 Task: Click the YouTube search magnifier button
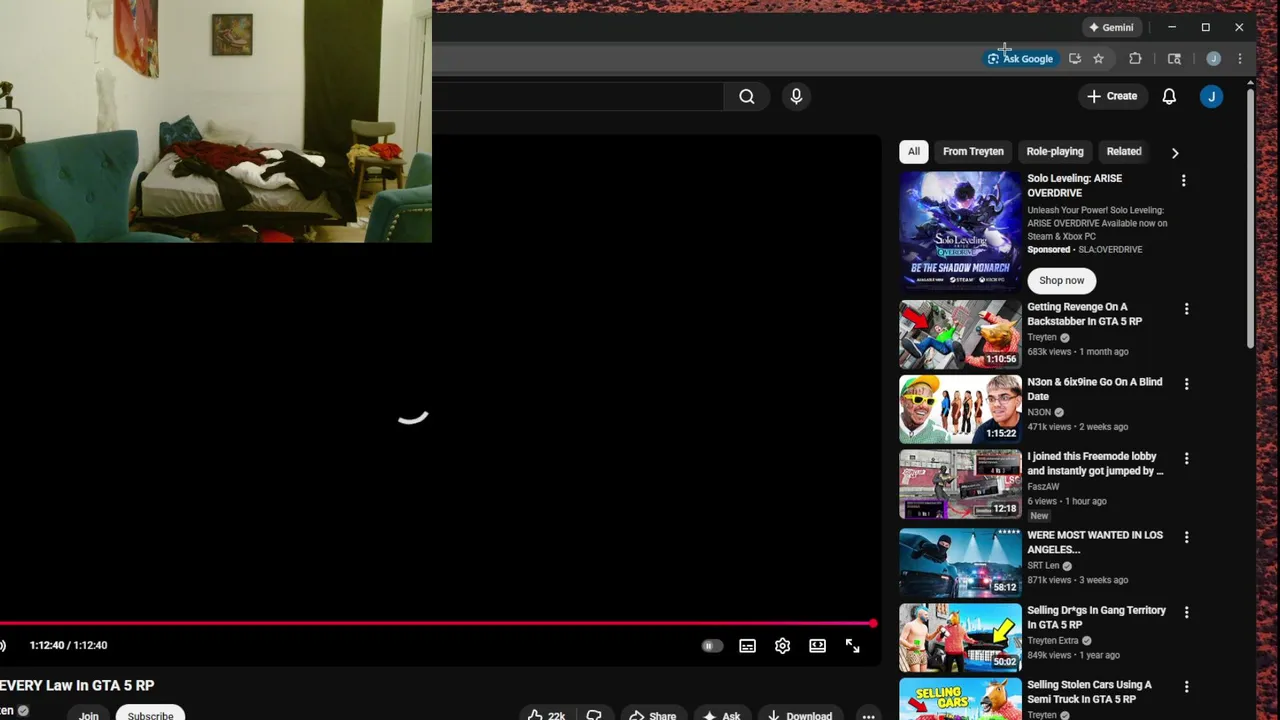pos(746,96)
